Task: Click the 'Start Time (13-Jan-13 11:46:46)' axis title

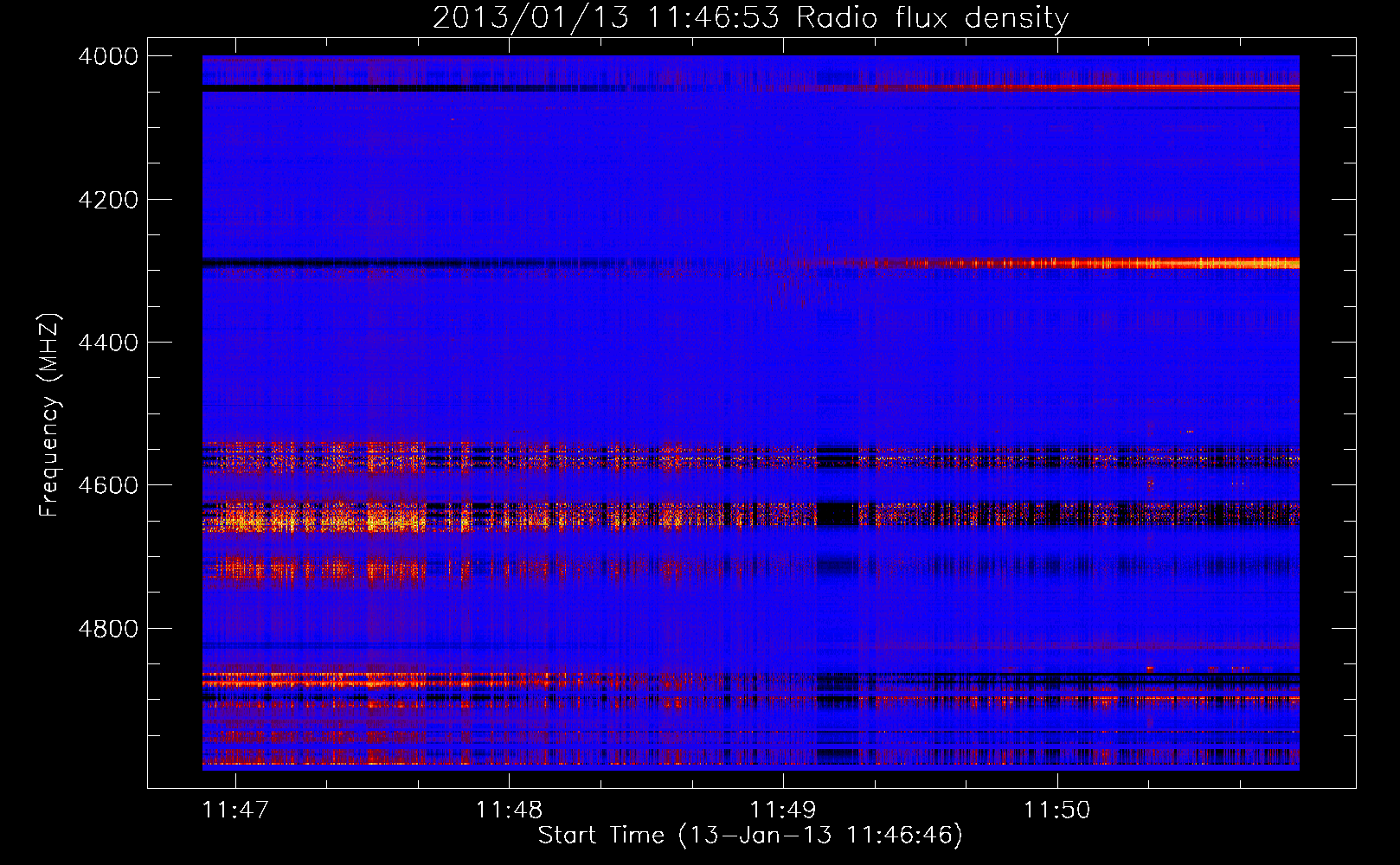Action: coord(750,836)
